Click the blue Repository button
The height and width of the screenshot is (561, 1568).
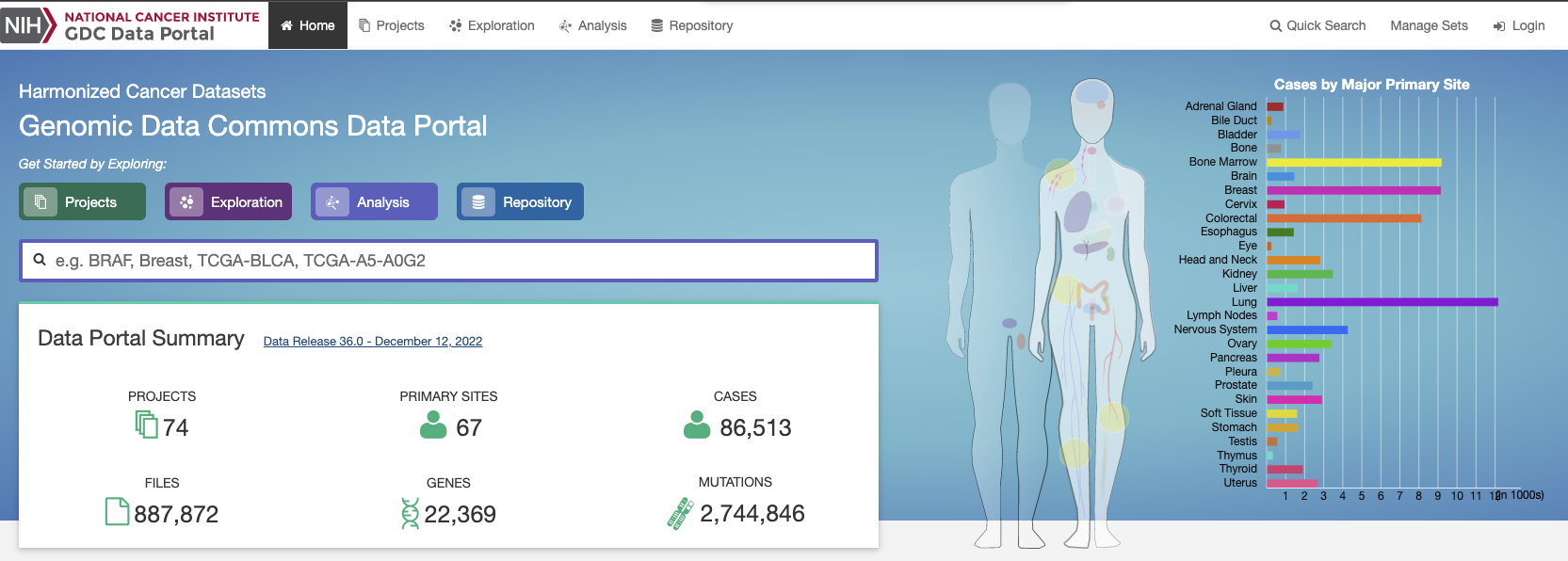point(520,201)
